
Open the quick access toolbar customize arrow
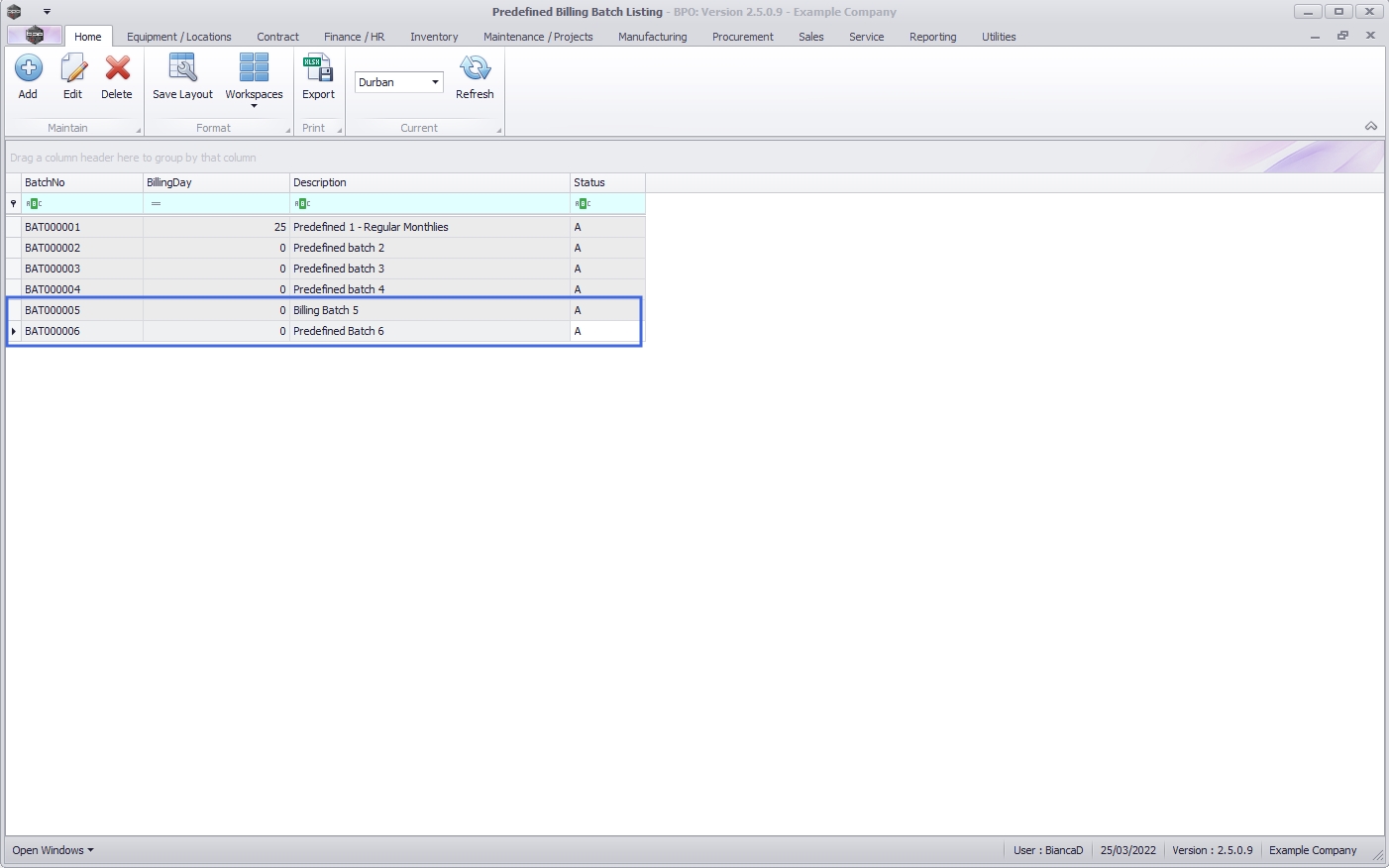[47, 12]
